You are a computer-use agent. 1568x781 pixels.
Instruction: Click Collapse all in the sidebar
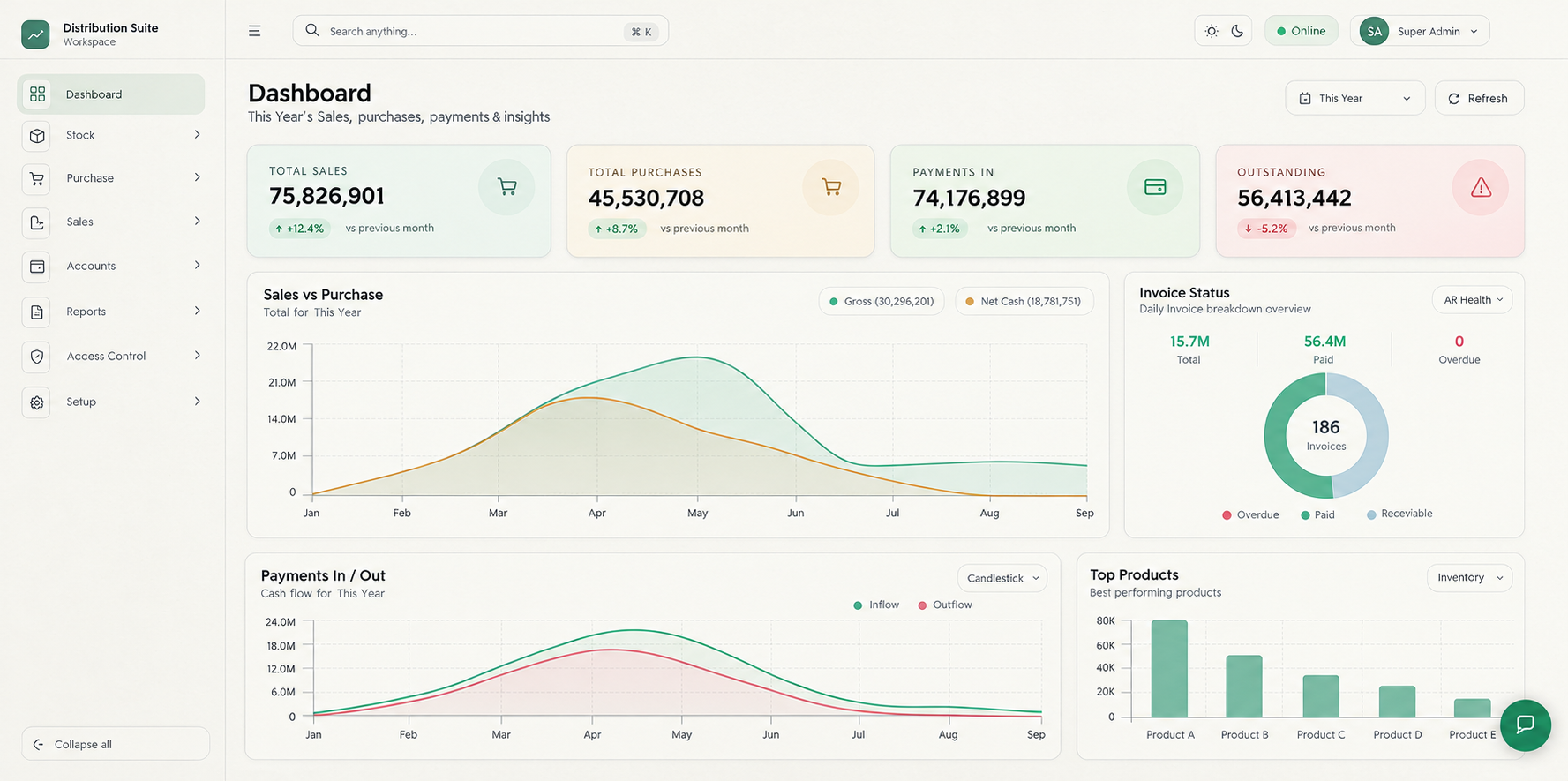116,744
